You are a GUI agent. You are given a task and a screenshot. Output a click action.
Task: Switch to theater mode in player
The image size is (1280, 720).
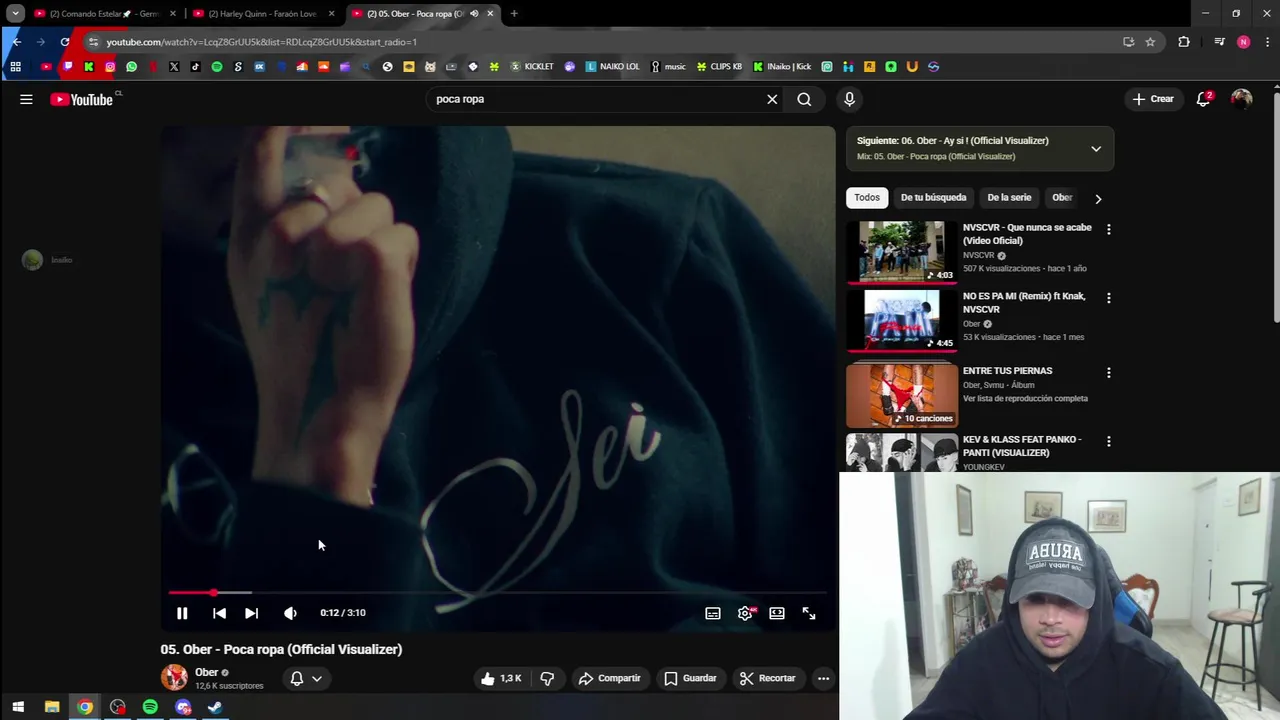pos(777,613)
